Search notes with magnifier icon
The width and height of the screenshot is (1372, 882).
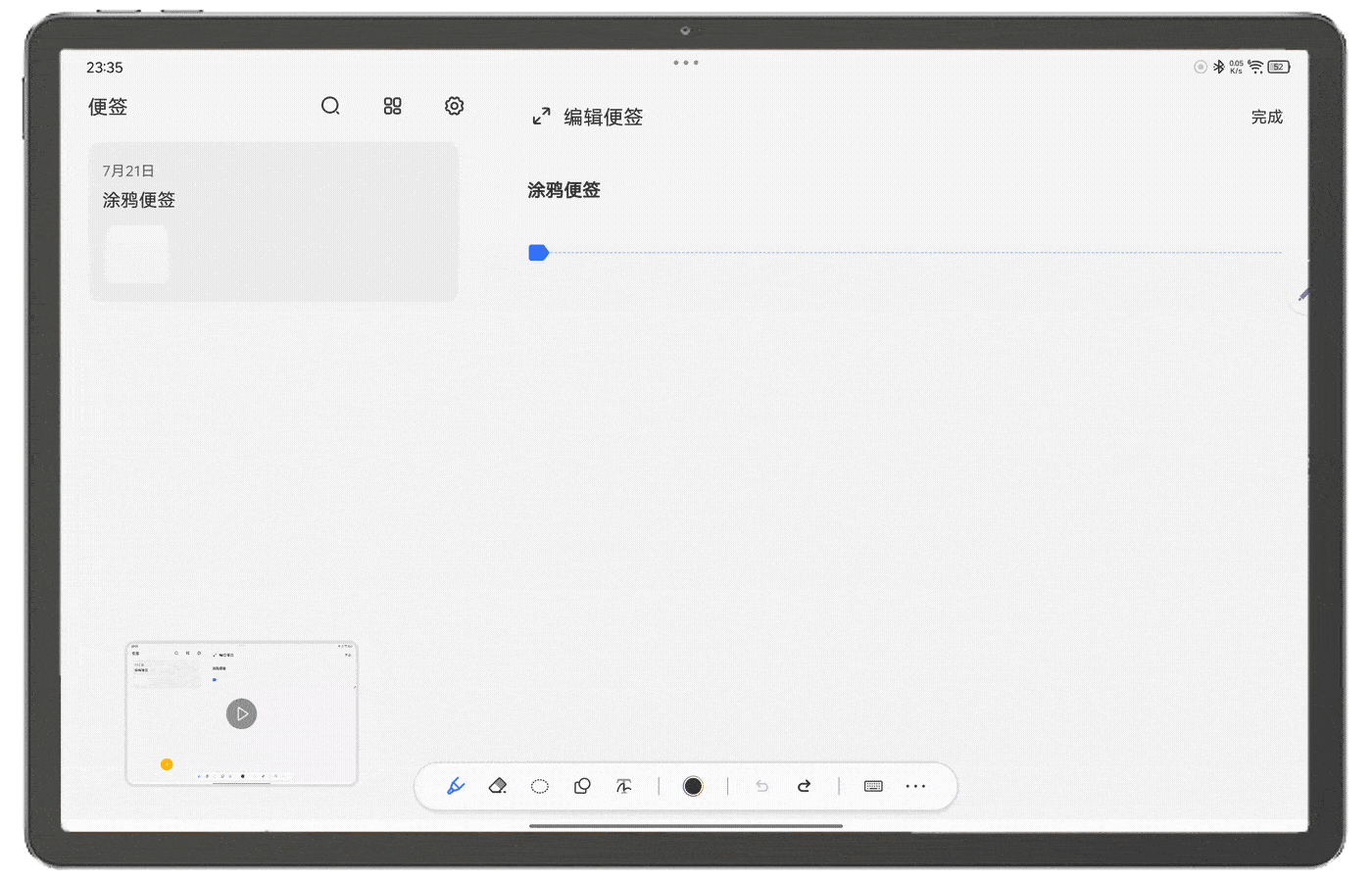pyautogui.click(x=330, y=106)
